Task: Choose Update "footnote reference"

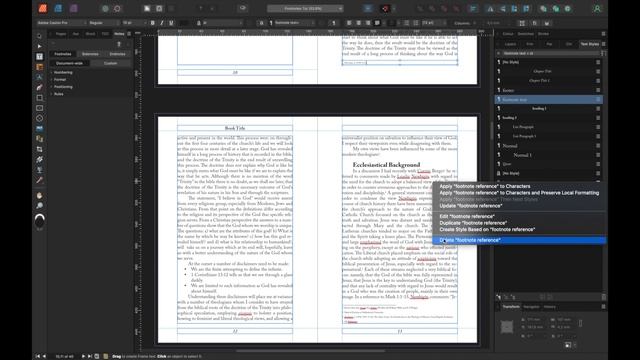Action: pos(471,206)
